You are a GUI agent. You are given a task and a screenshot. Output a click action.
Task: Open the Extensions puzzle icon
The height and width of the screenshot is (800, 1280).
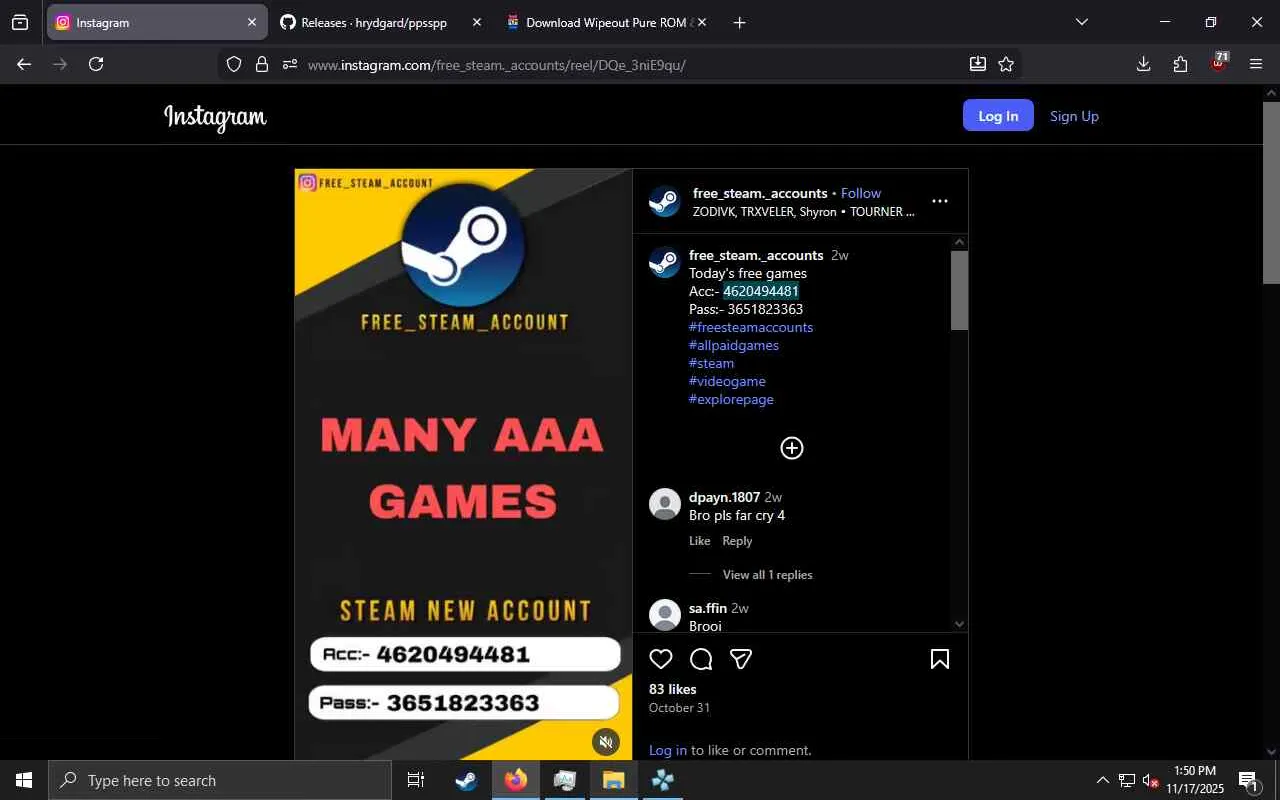click(x=1181, y=64)
